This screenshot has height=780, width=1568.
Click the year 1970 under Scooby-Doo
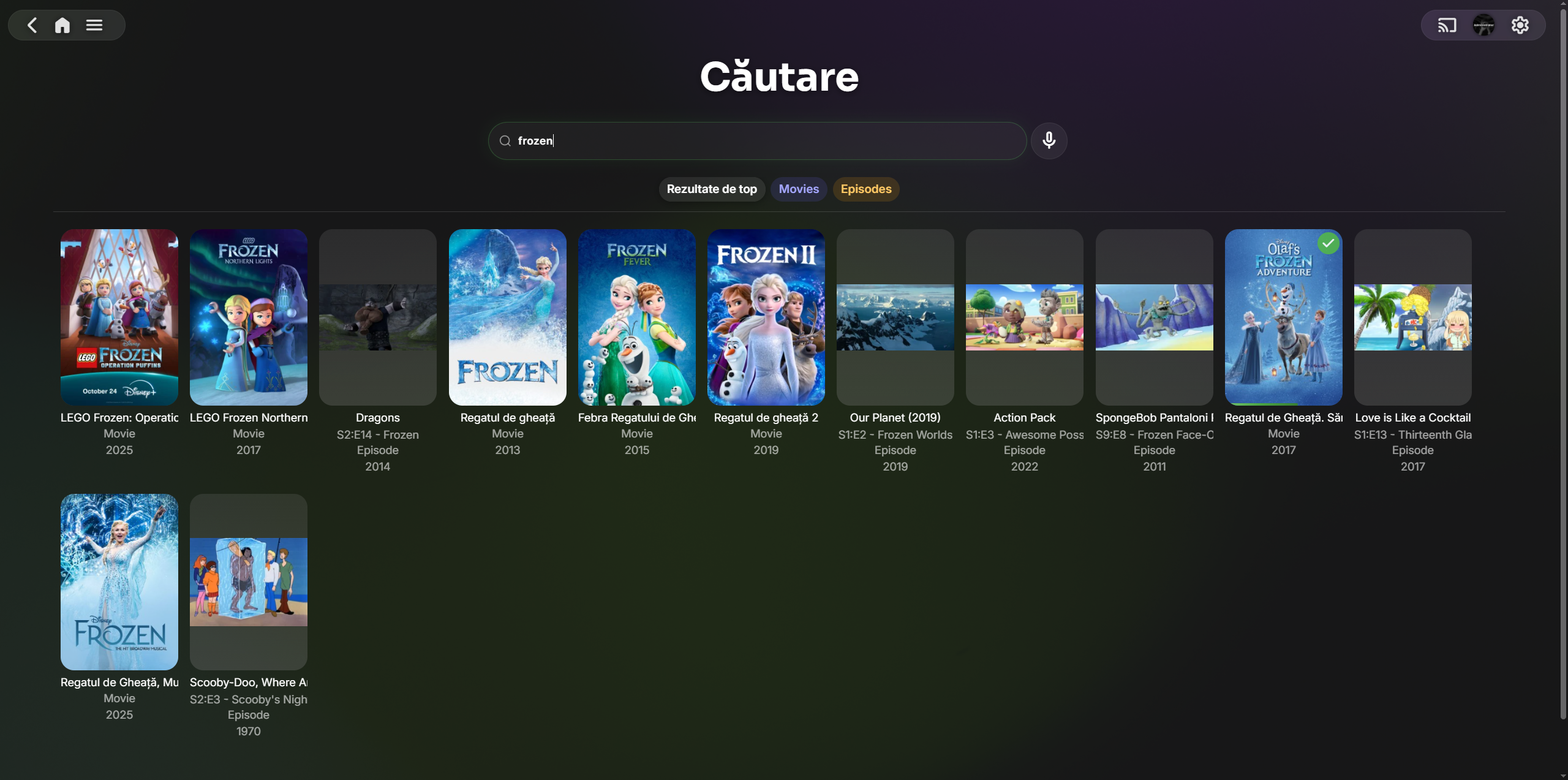pos(249,732)
